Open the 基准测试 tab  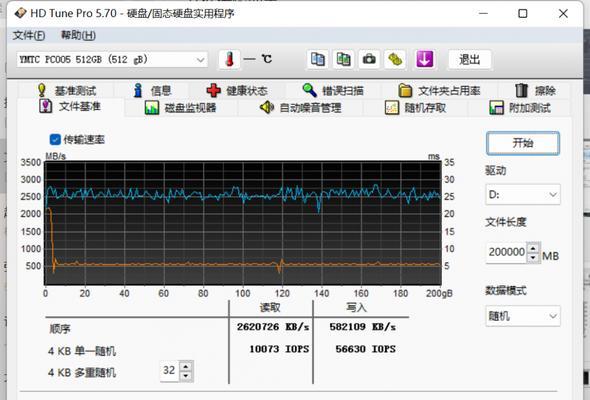67,91
